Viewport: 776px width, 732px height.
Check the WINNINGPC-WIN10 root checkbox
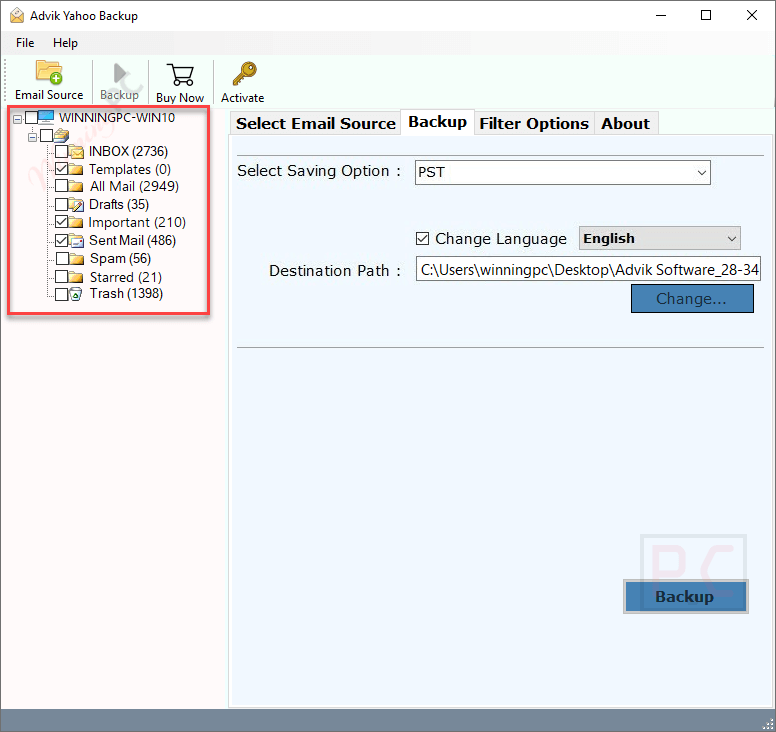coord(31,117)
